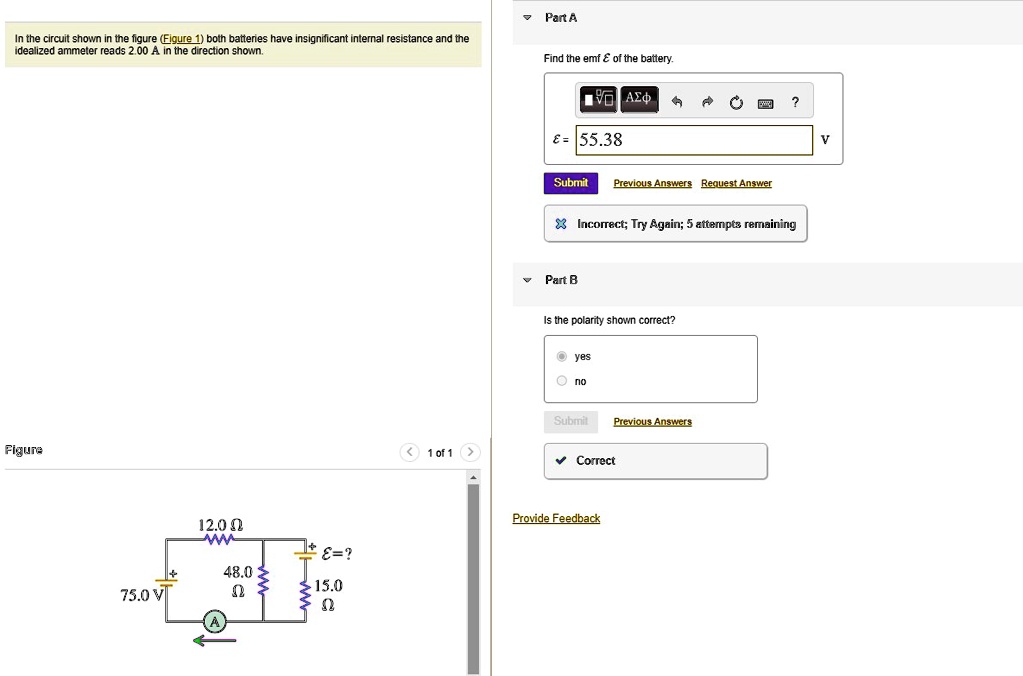Collapse the Part B section
Image resolution: width=1023 pixels, height=676 pixels.
[527, 280]
